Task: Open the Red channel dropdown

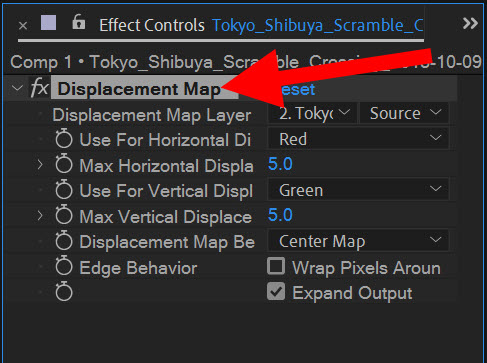Action: [358, 139]
